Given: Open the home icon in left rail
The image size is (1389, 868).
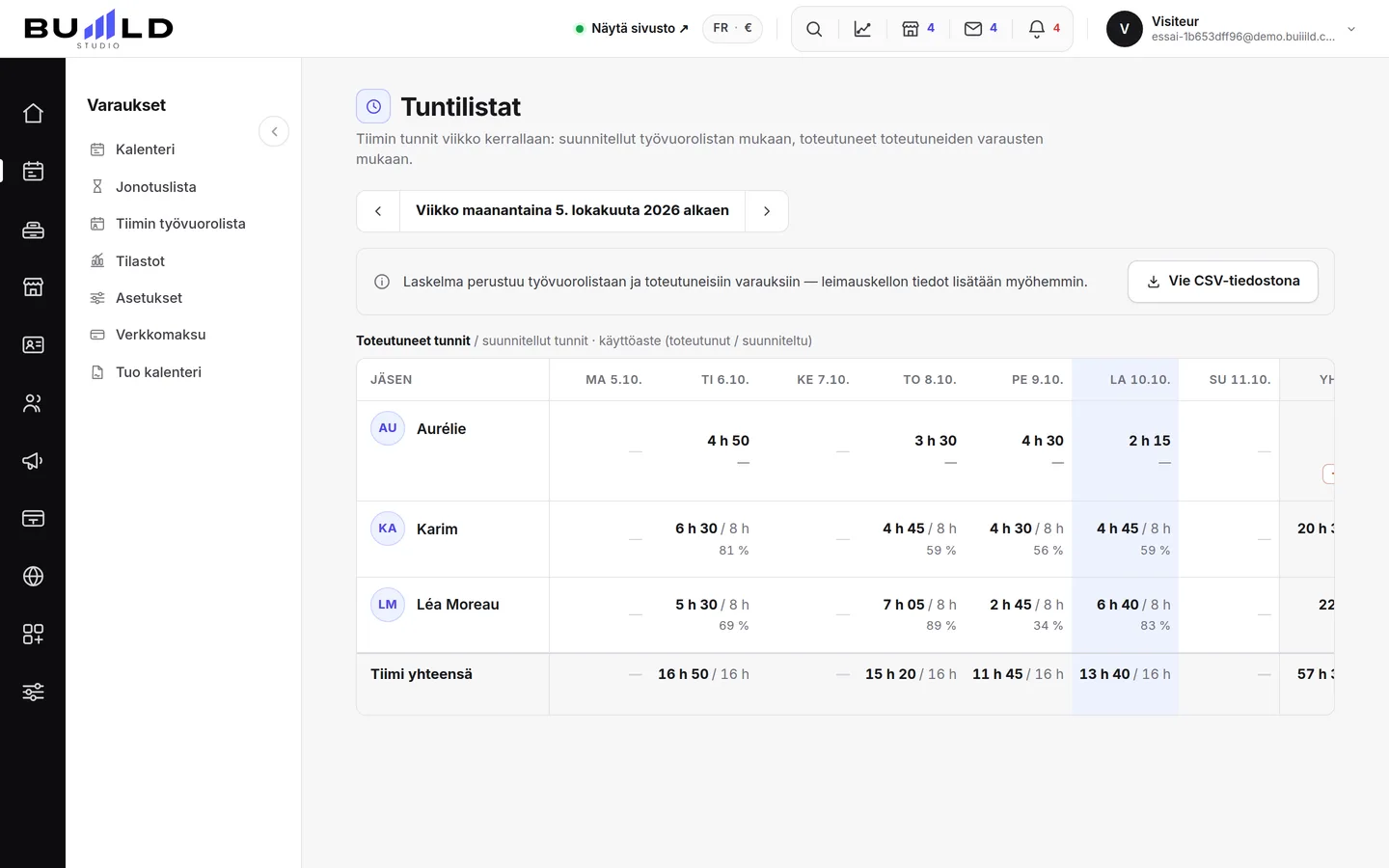Looking at the screenshot, I should (x=33, y=114).
